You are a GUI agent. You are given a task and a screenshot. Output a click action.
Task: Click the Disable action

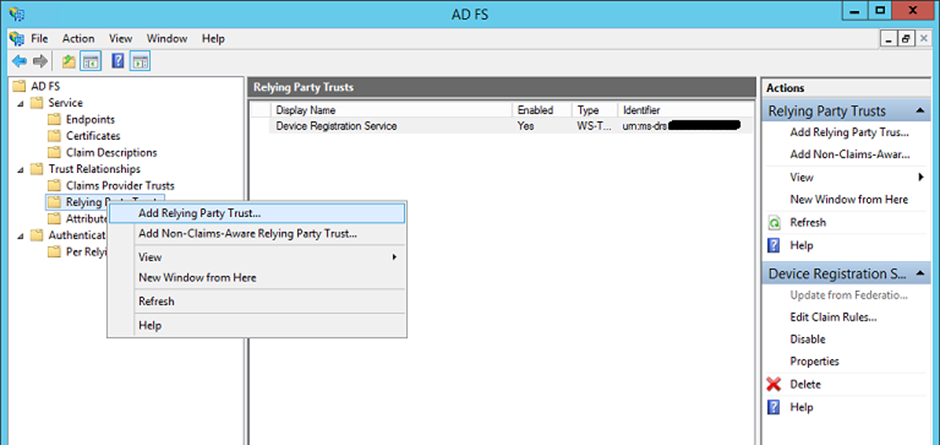click(808, 339)
